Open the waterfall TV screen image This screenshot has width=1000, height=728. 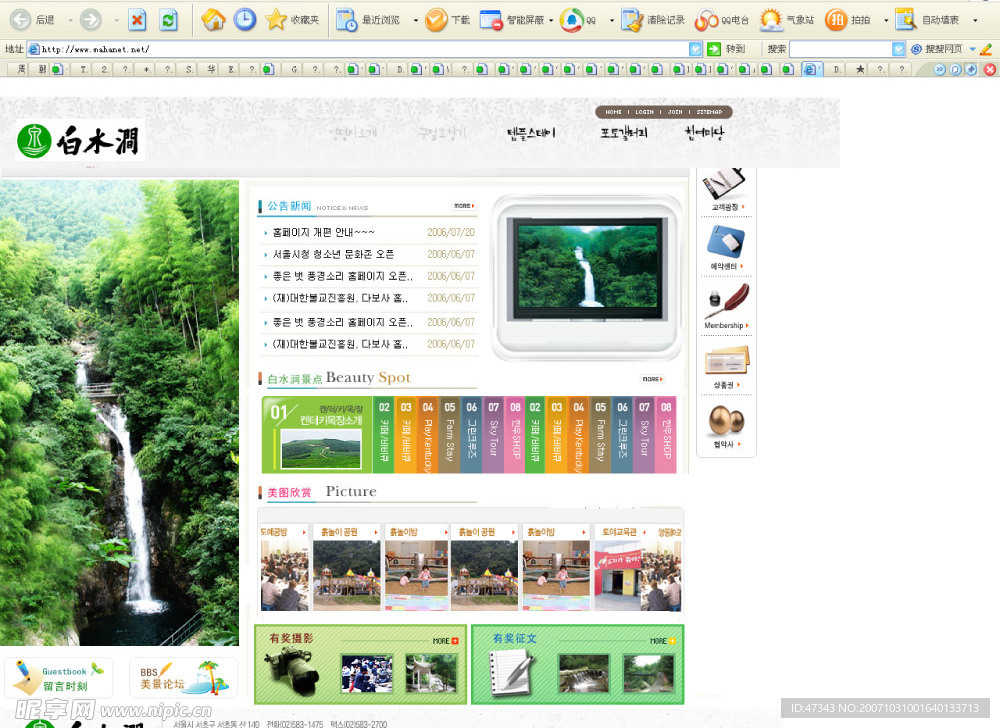587,268
